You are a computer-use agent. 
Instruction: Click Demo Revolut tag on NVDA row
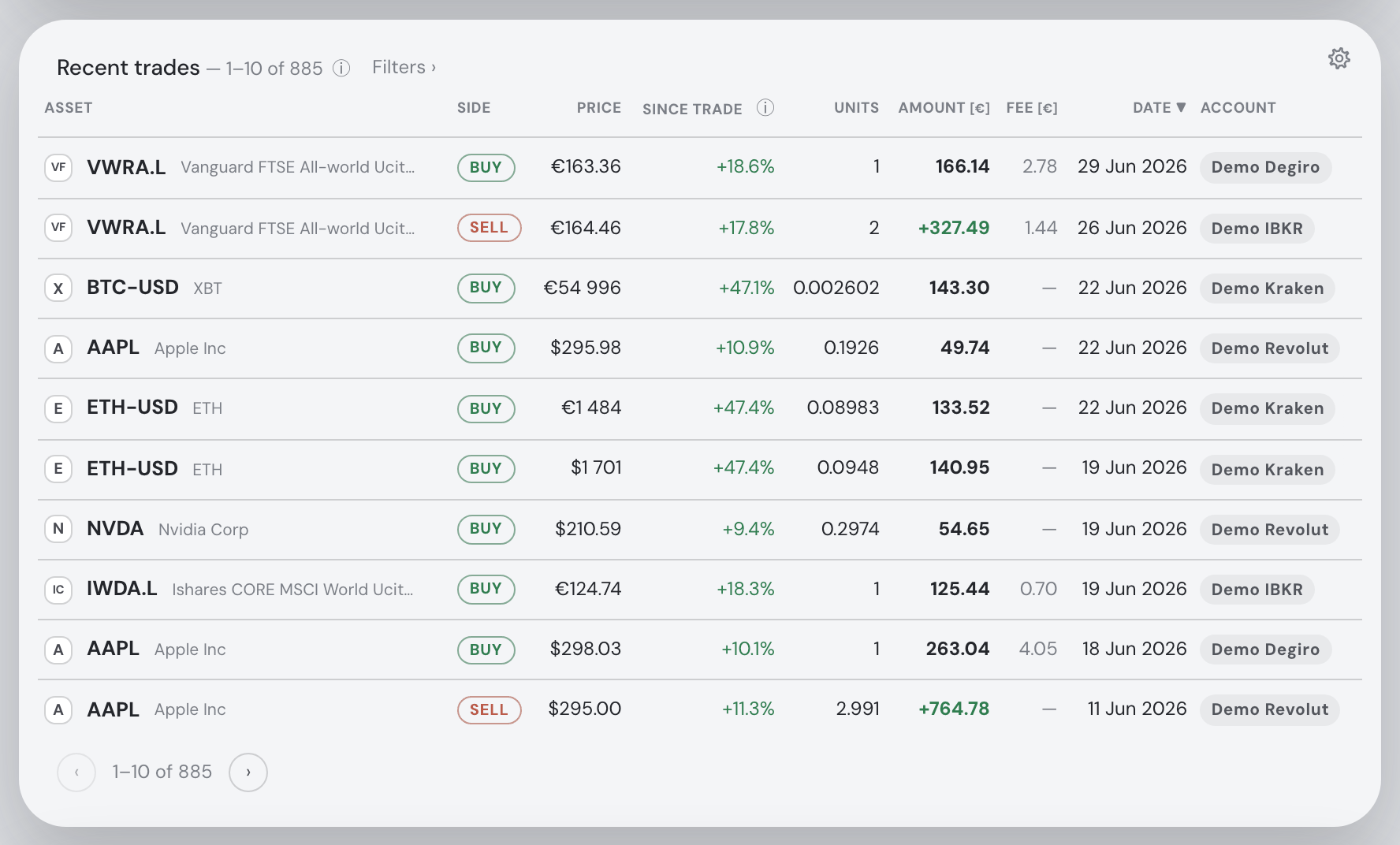[1269, 530]
